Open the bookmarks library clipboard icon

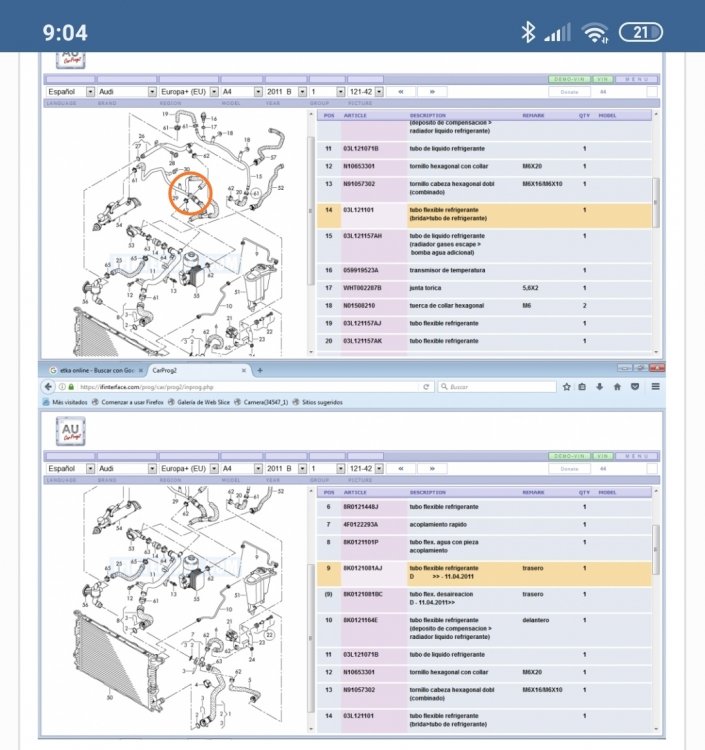tap(582, 386)
